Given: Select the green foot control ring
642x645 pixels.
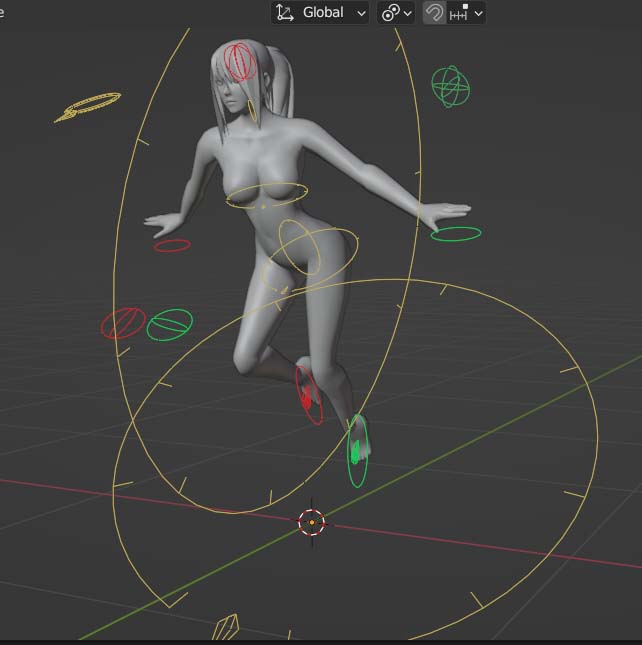Looking at the screenshot, I should click(x=357, y=451).
